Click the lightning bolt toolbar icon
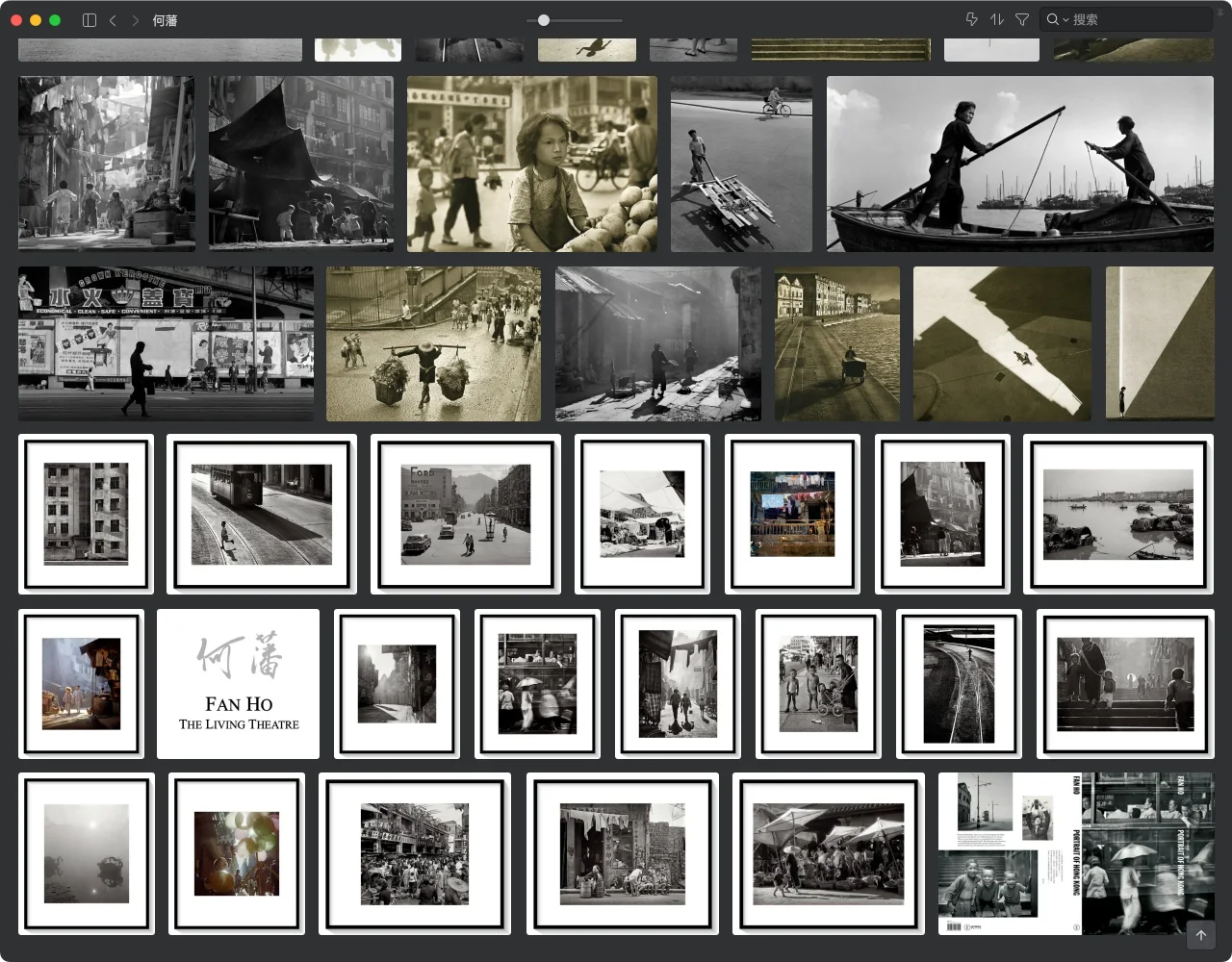 pyautogui.click(x=971, y=19)
